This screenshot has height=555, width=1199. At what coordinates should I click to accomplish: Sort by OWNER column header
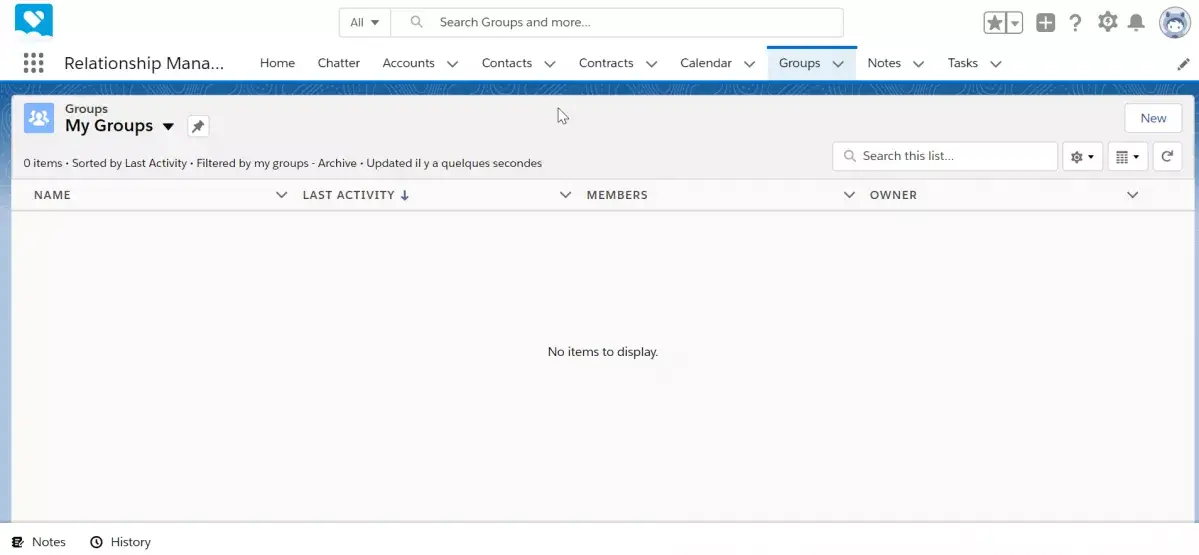893,195
